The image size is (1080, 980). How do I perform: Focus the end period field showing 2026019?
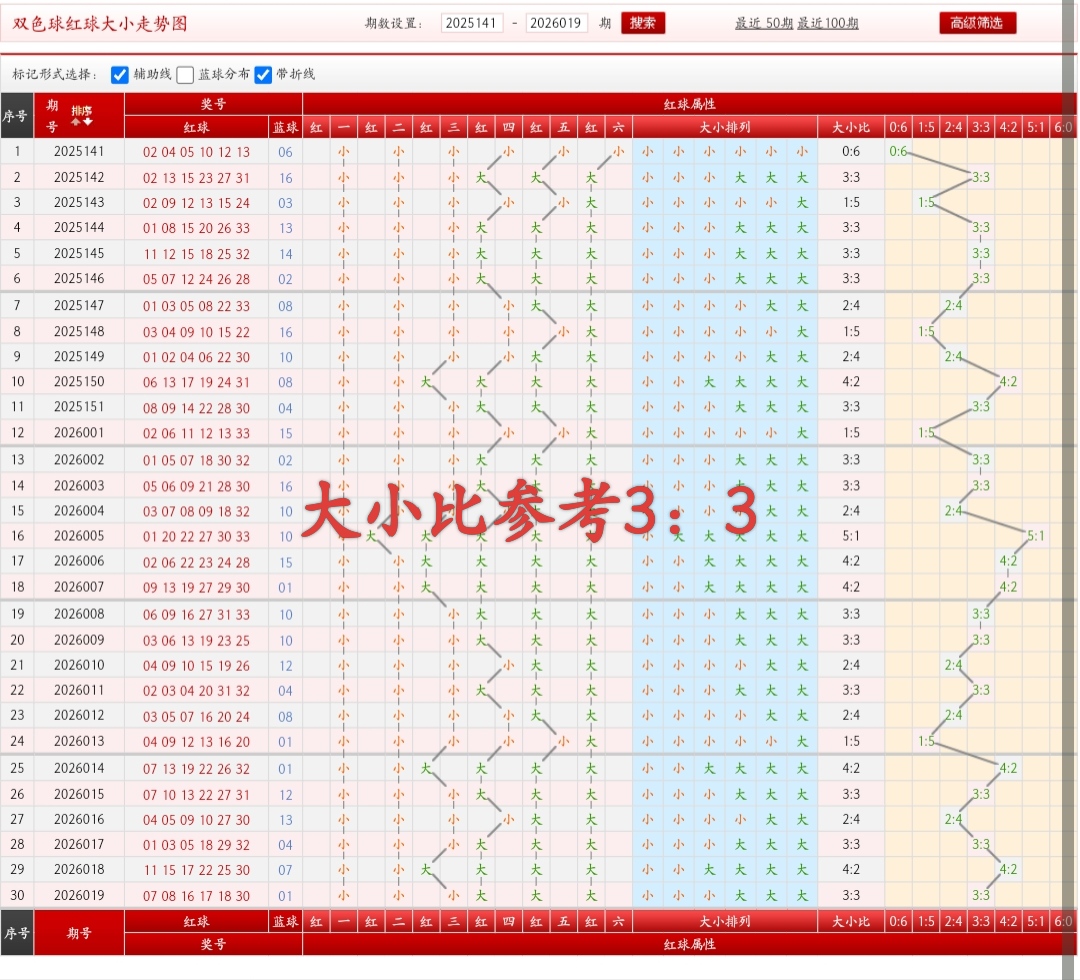point(557,23)
